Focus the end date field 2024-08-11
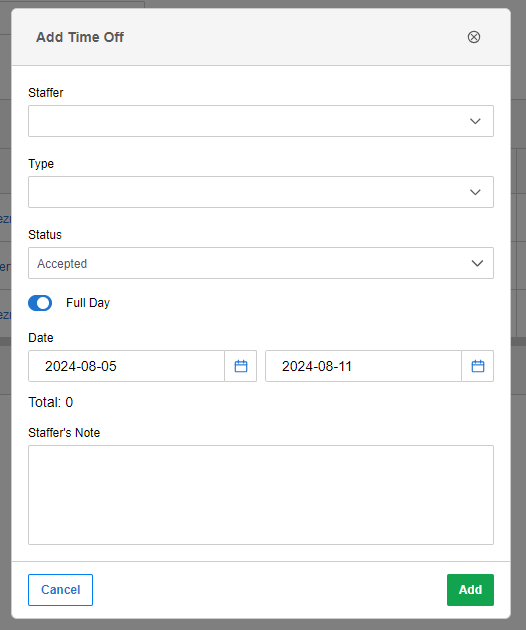The height and width of the screenshot is (630, 526). click(363, 366)
